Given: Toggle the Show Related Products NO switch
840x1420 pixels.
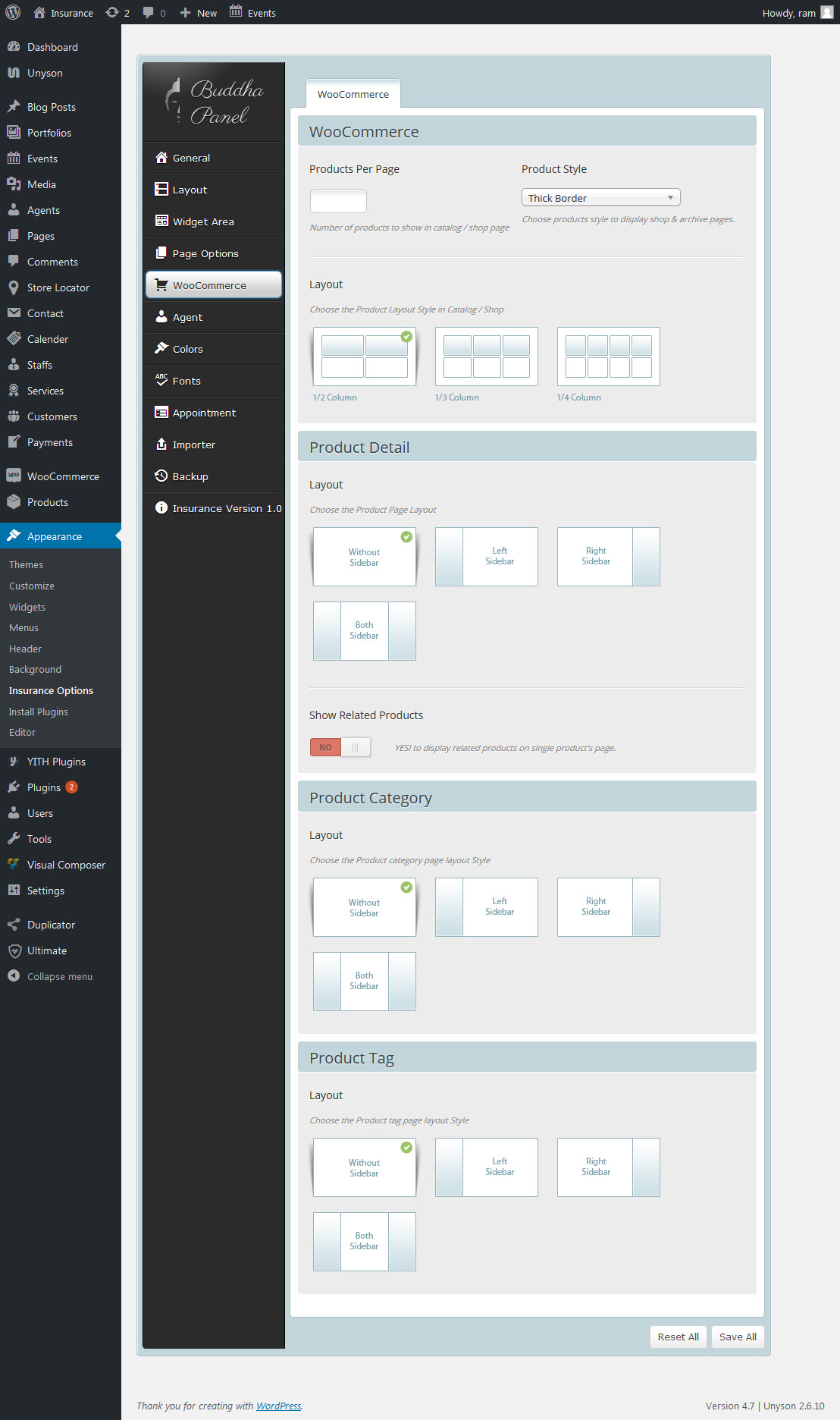Looking at the screenshot, I should click(x=340, y=747).
